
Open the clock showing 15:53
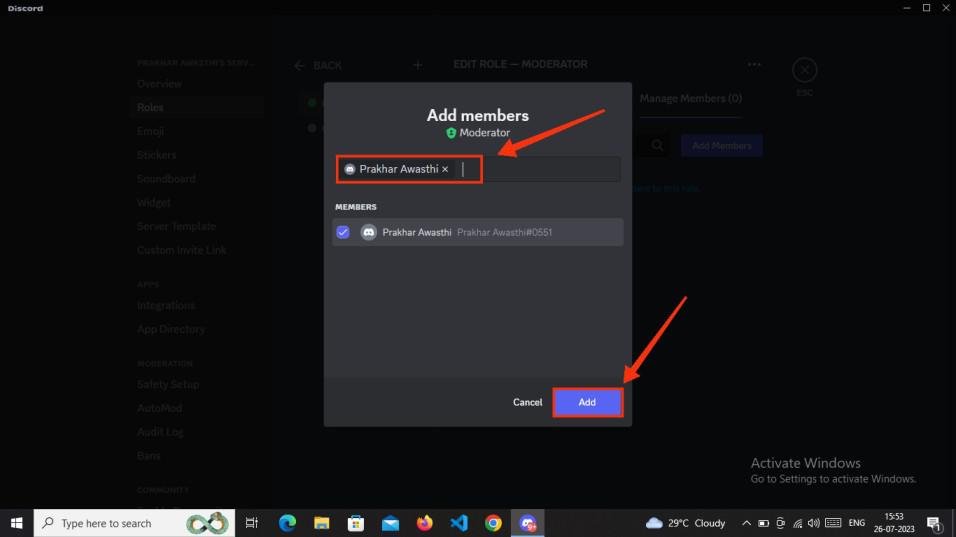[894, 523]
